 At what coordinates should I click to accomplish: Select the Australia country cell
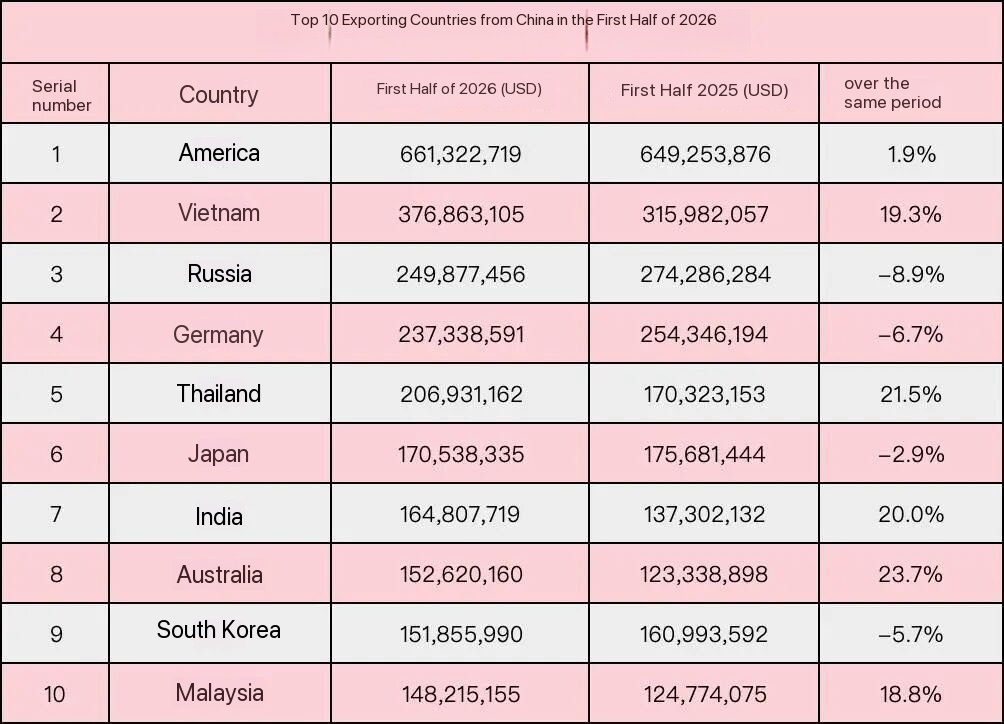pos(220,574)
